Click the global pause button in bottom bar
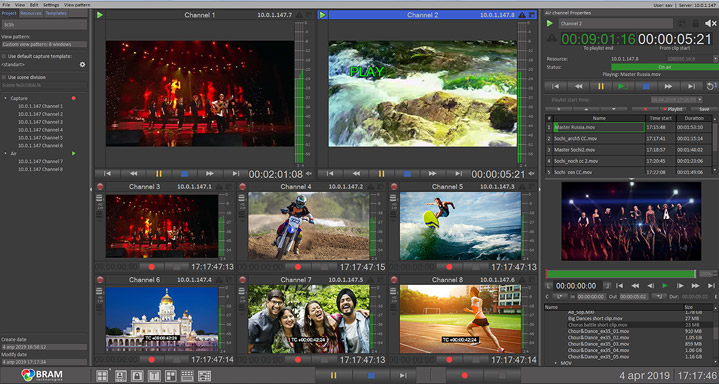Screen dimensions: 719x384 [x=333, y=375]
